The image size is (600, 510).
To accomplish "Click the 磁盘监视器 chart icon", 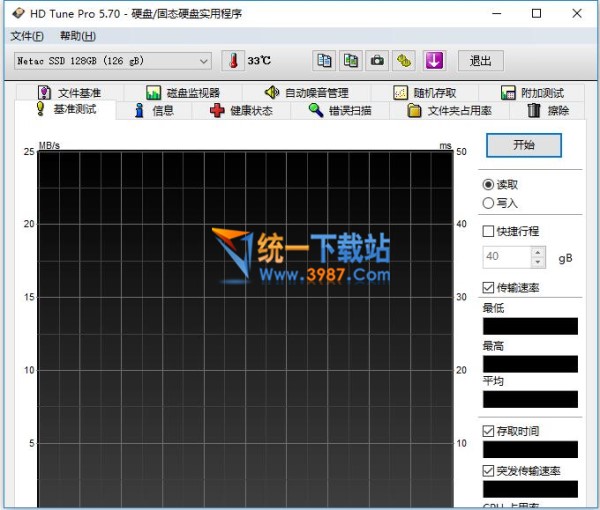I will pyautogui.click(x=153, y=93).
